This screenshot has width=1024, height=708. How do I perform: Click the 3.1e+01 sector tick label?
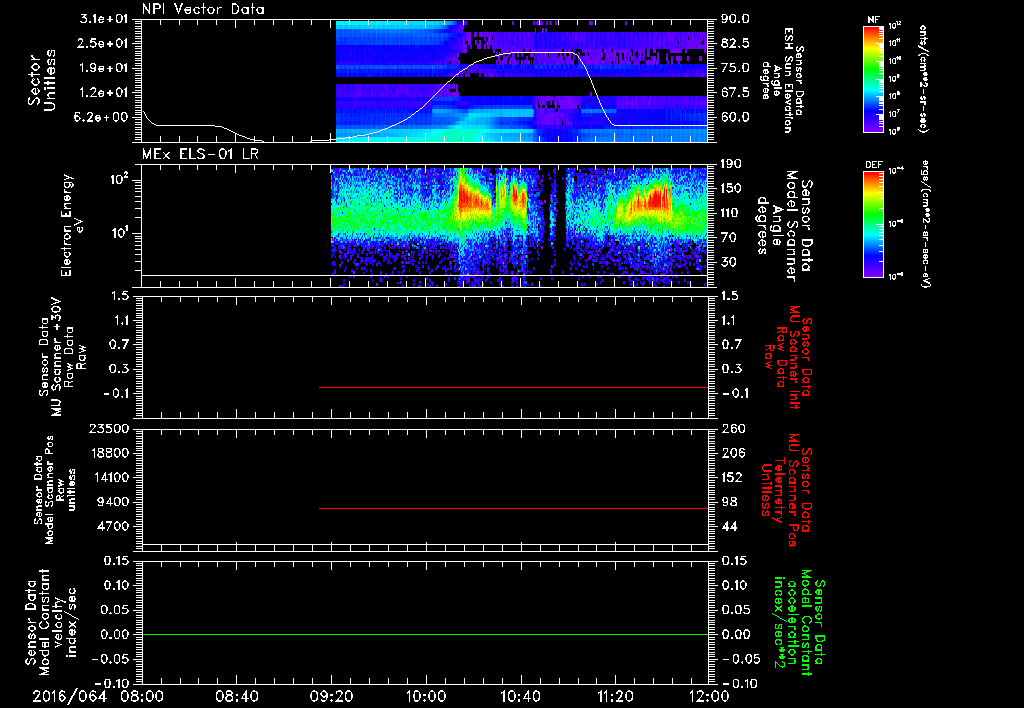[104, 19]
